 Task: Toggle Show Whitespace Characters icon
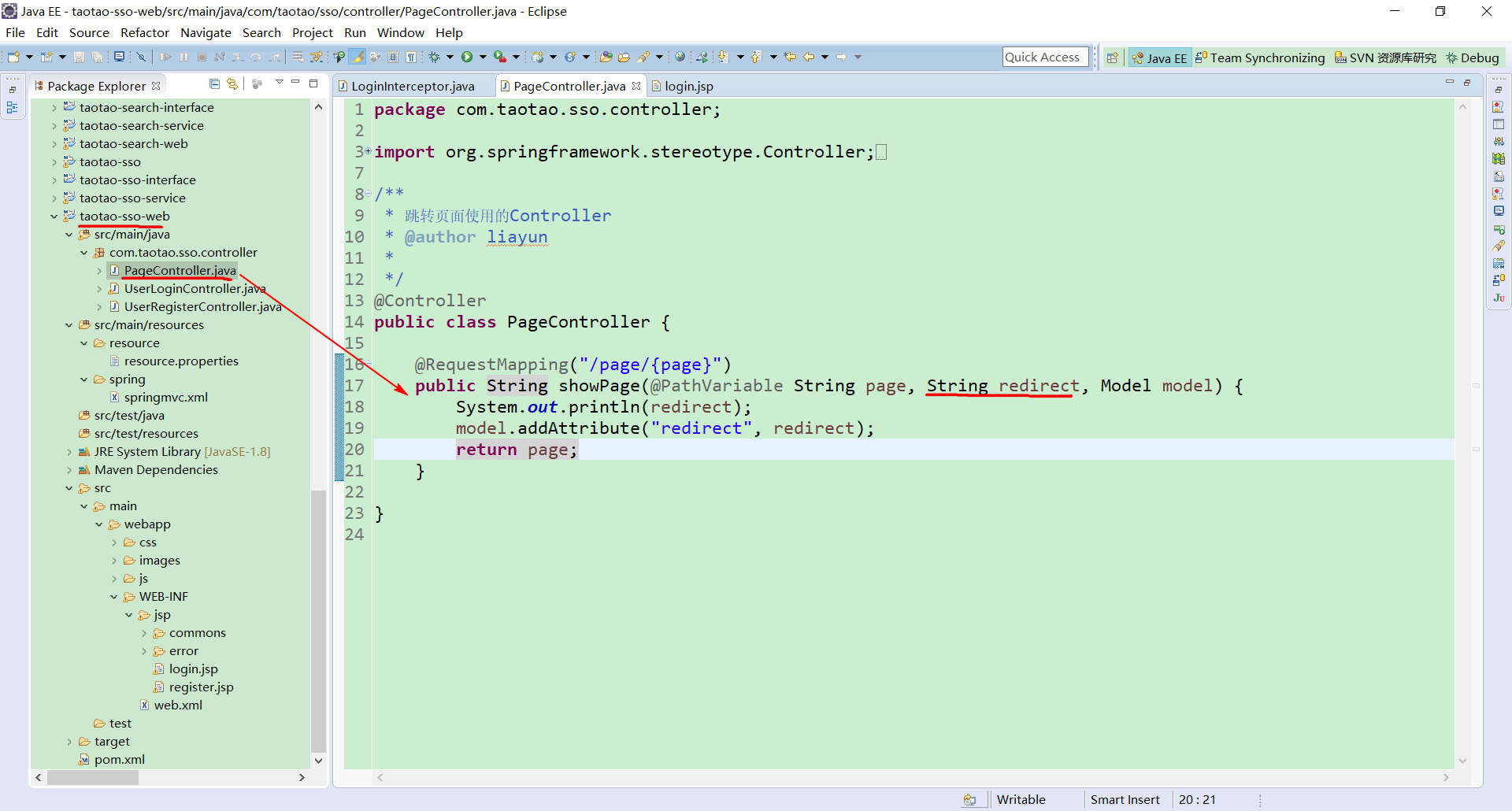[x=410, y=57]
